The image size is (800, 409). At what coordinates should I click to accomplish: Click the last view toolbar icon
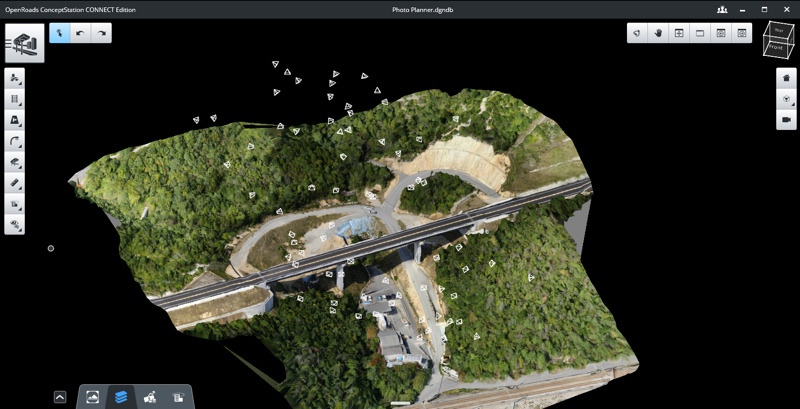[742, 33]
